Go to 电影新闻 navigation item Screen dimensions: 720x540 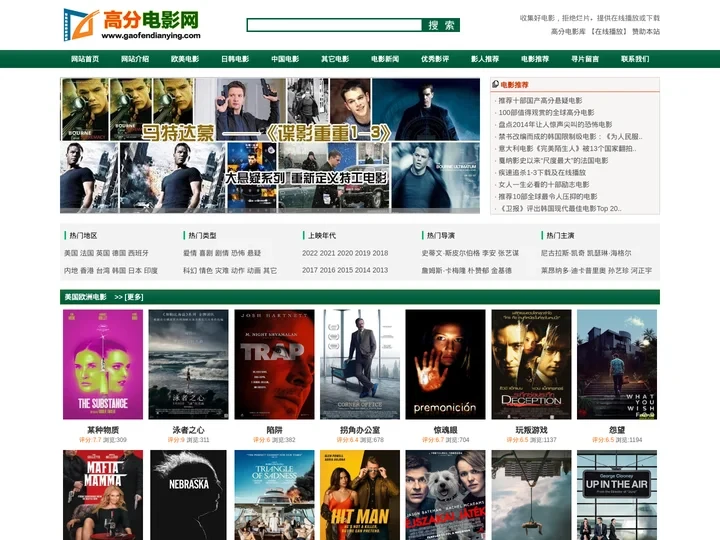(385, 59)
